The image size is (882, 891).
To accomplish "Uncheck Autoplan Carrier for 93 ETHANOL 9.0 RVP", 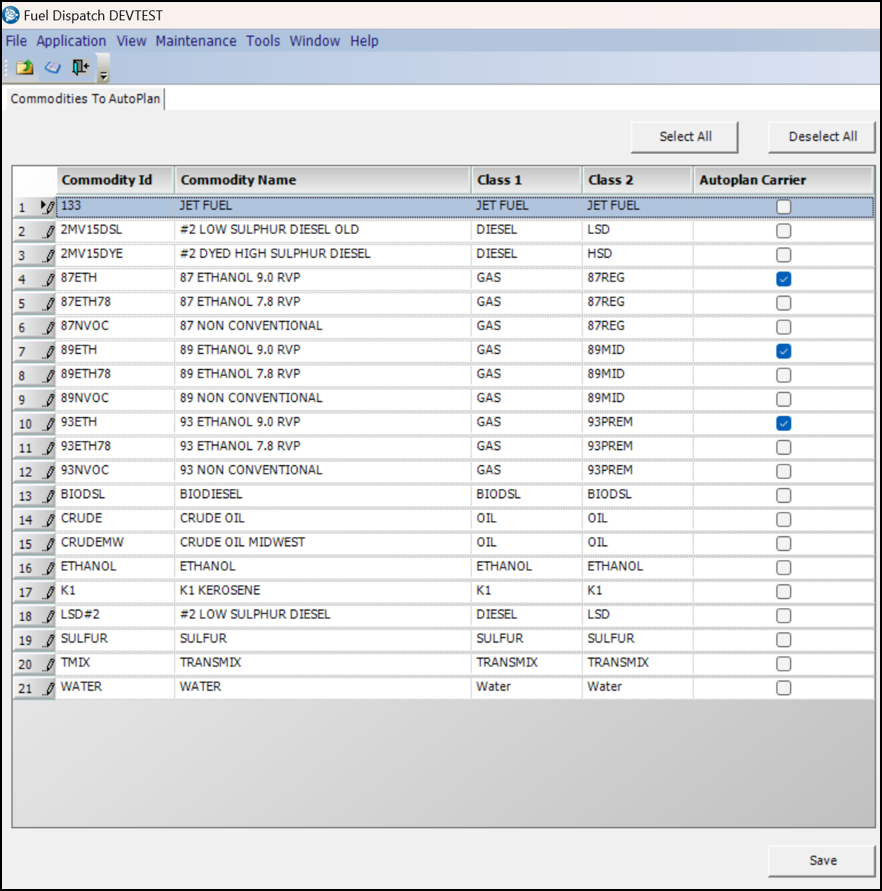I will point(784,423).
